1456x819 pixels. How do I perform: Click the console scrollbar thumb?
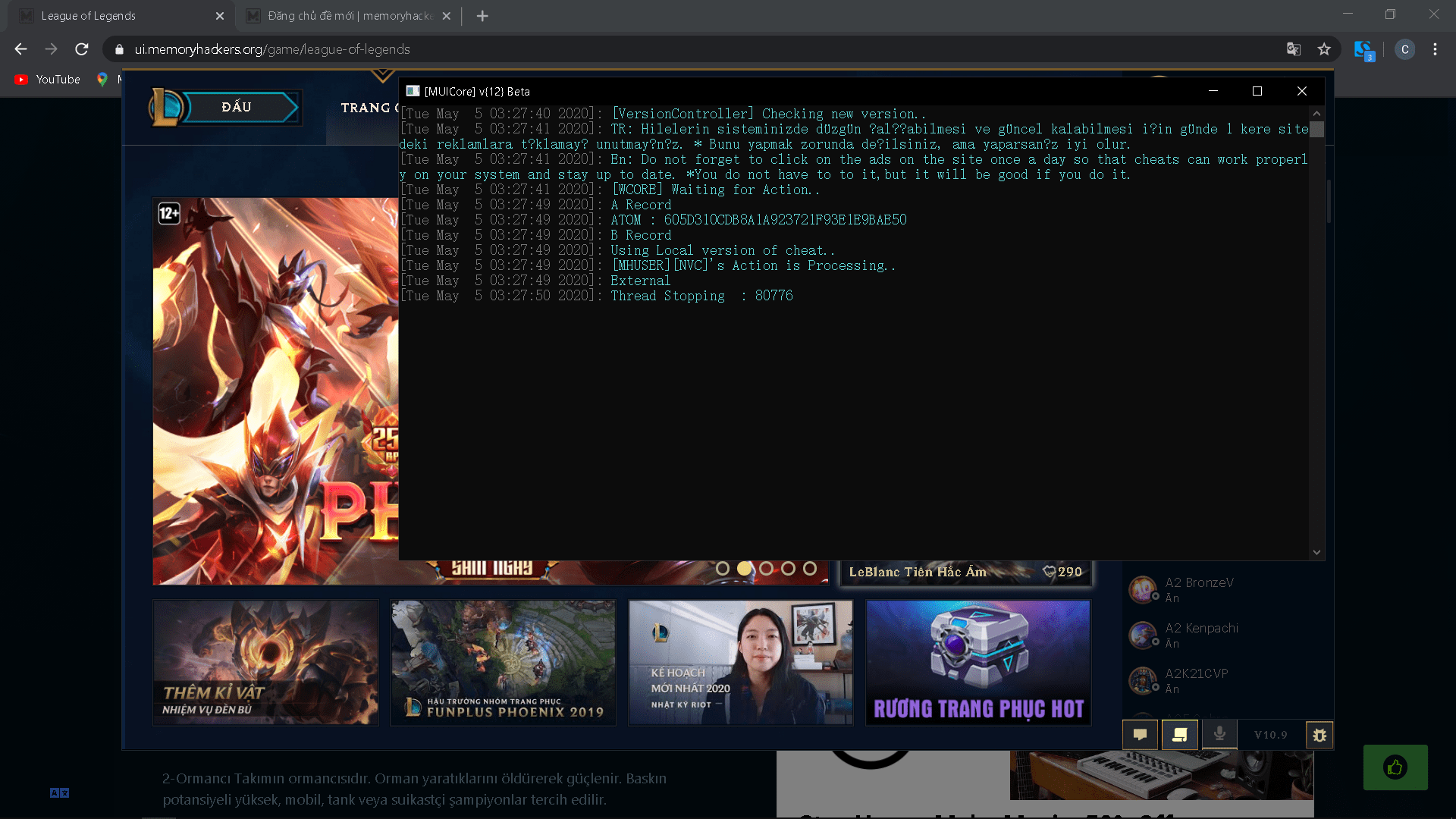pyautogui.click(x=1317, y=130)
